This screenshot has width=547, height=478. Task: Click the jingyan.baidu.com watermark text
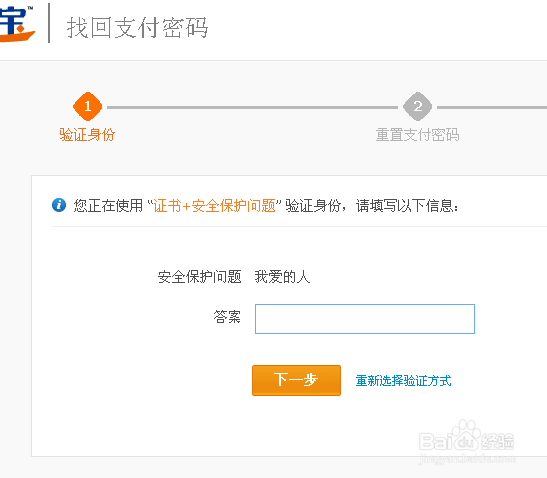(x=466, y=458)
